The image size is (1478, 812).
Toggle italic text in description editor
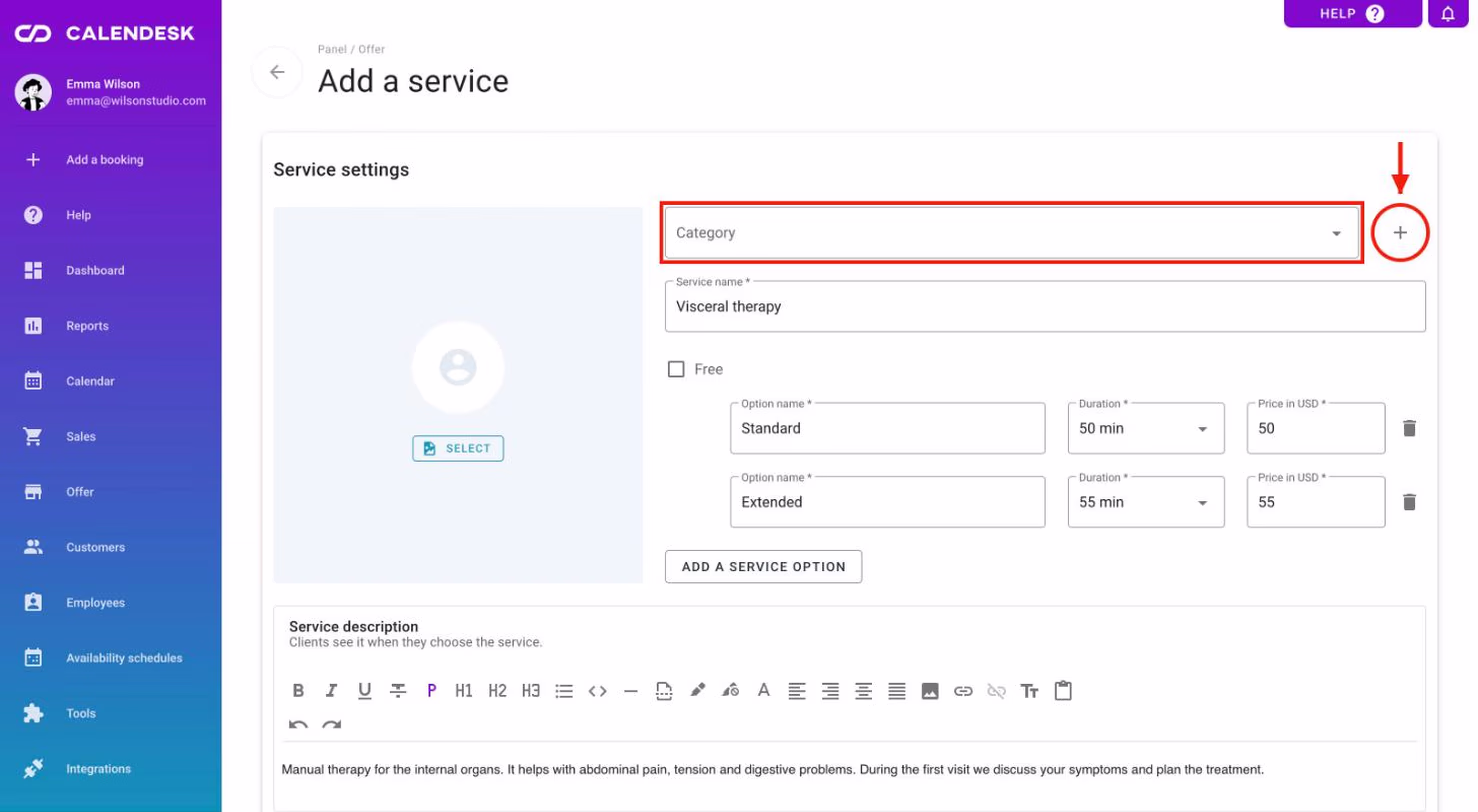(x=331, y=690)
